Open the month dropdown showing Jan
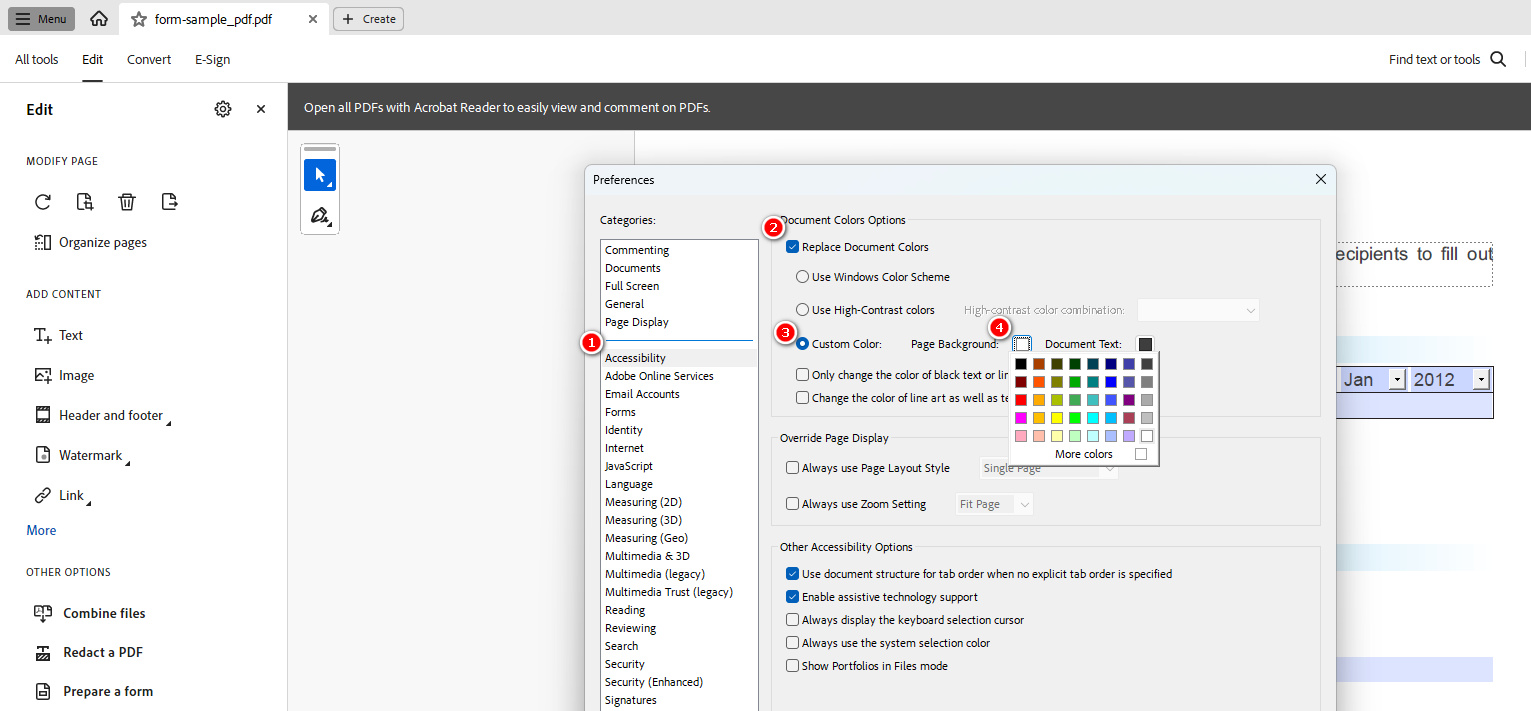The height and width of the screenshot is (711, 1531). [1396, 380]
